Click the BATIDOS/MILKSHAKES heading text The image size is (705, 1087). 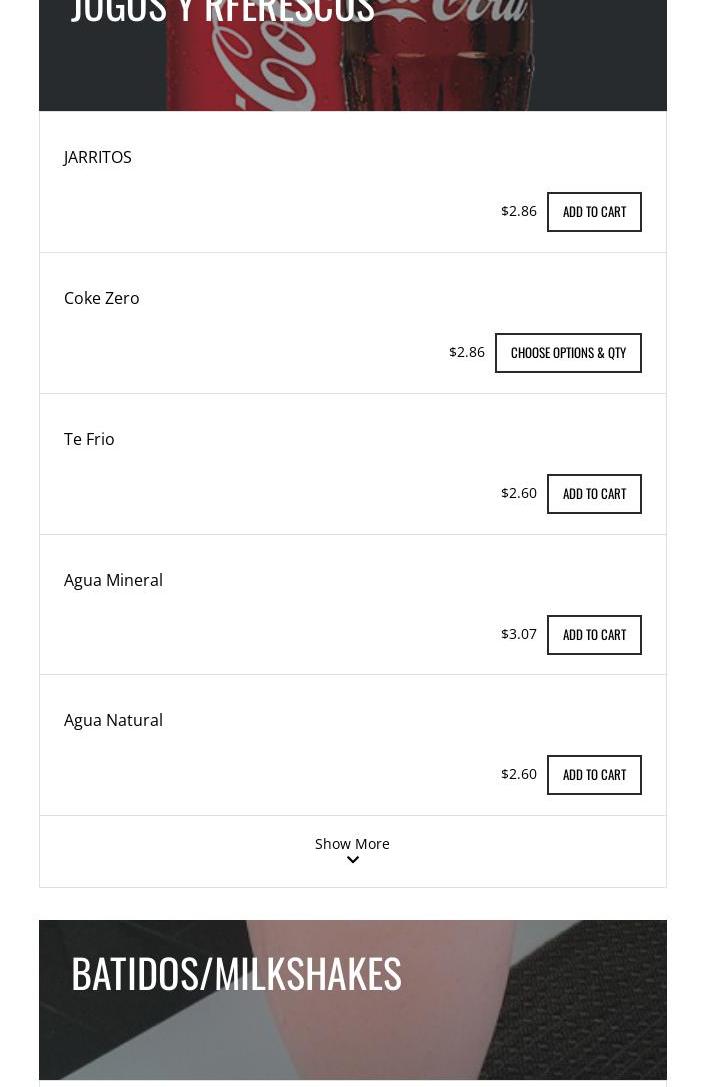(x=236, y=973)
